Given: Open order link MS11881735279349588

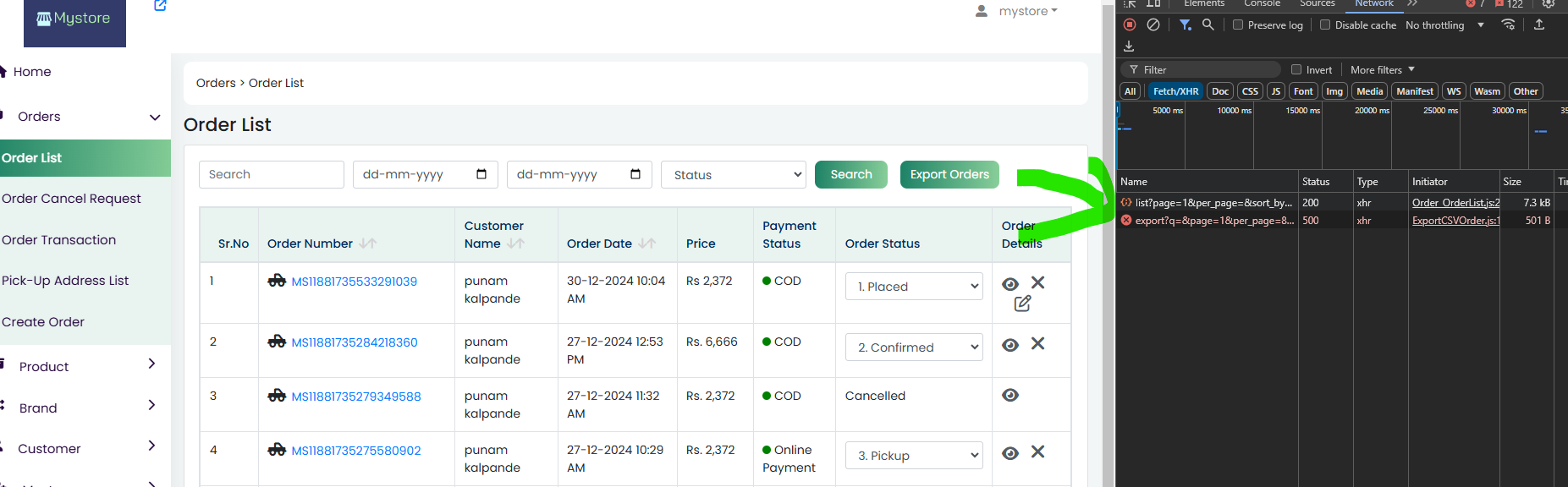Looking at the screenshot, I should [356, 396].
